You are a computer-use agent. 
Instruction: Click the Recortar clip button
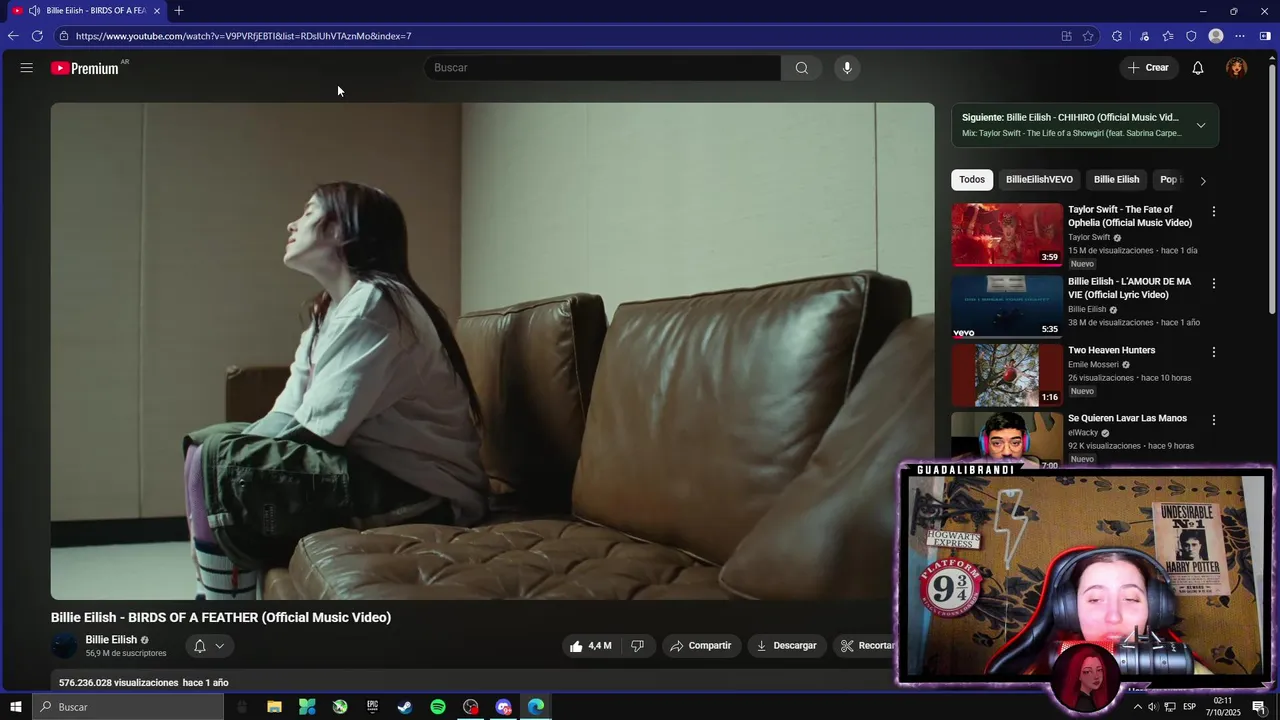pos(867,646)
